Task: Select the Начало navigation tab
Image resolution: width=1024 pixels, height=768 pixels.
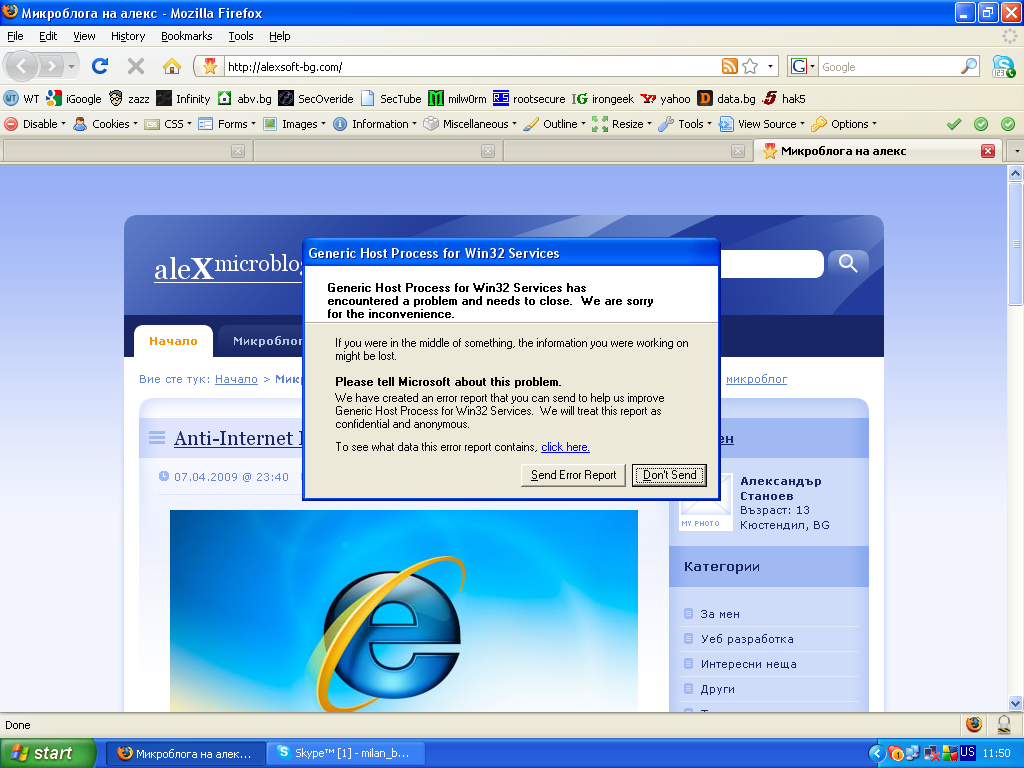Action: [x=173, y=341]
